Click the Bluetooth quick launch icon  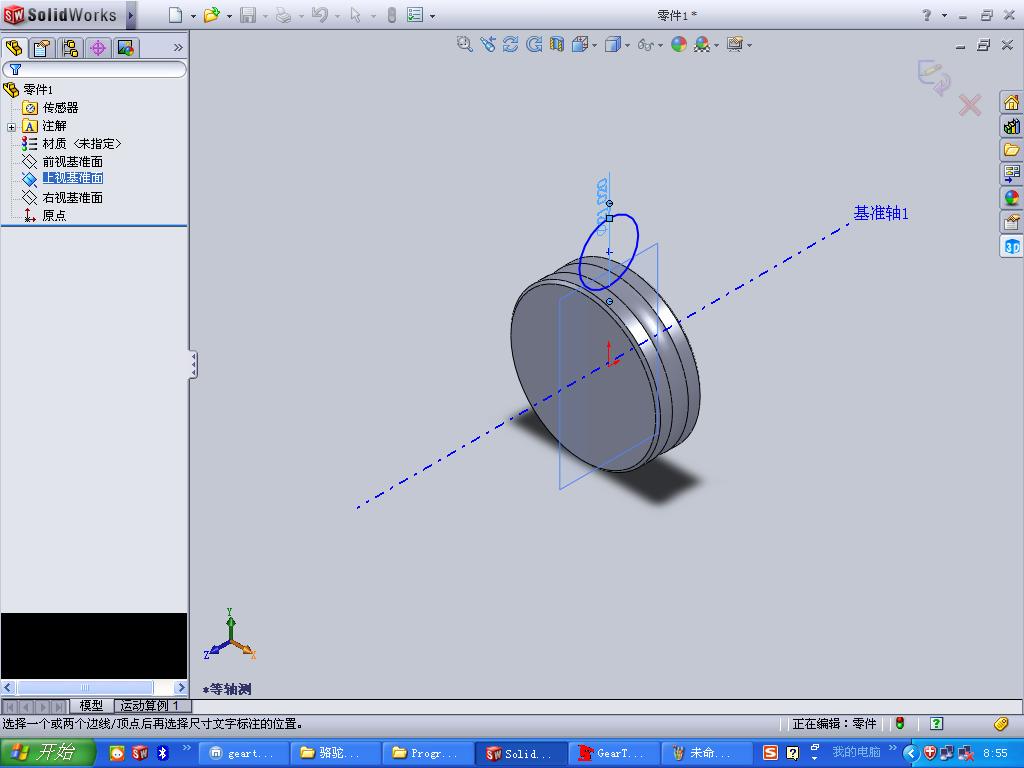point(163,753)
